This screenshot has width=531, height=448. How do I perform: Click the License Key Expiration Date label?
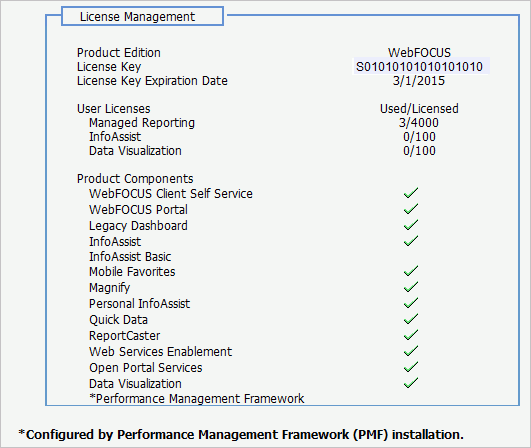point(152,81)
